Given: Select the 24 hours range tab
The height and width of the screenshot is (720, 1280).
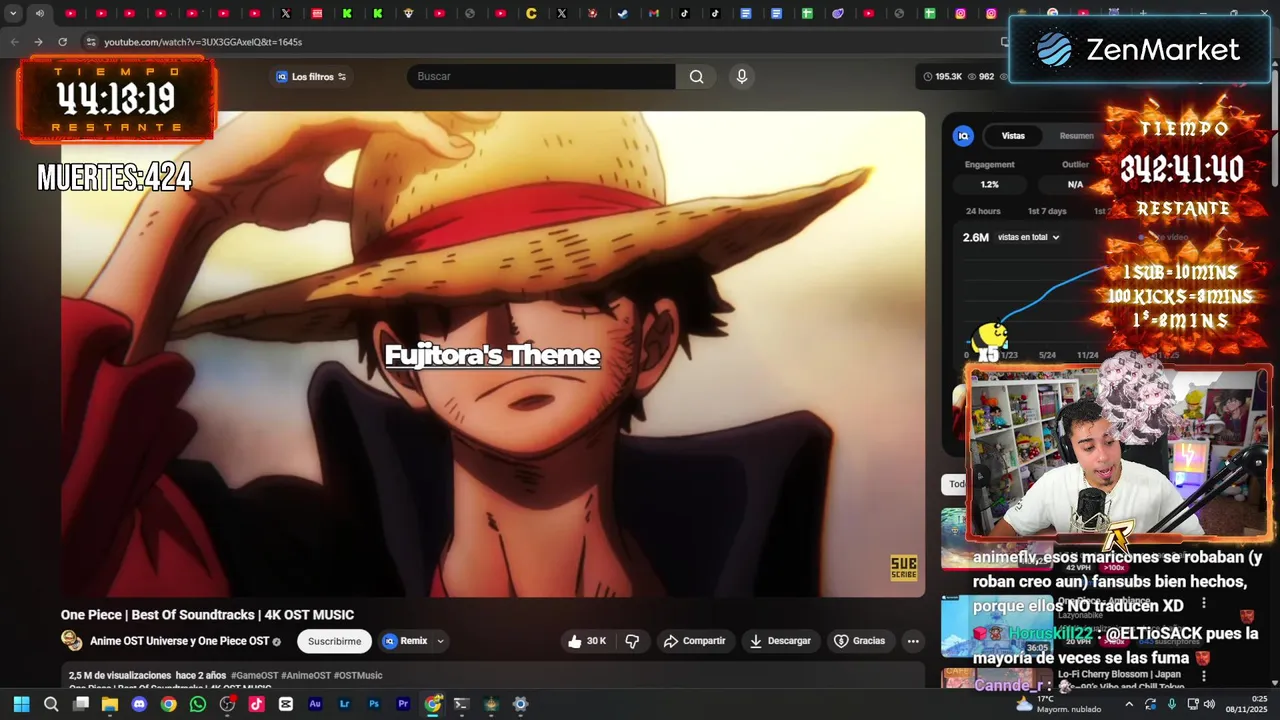Looking at the screenshot, I should [x=983, y=211].
